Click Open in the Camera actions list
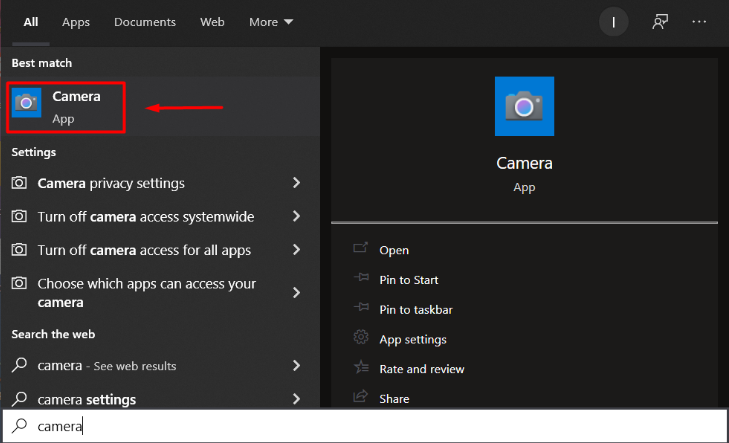 394,250
